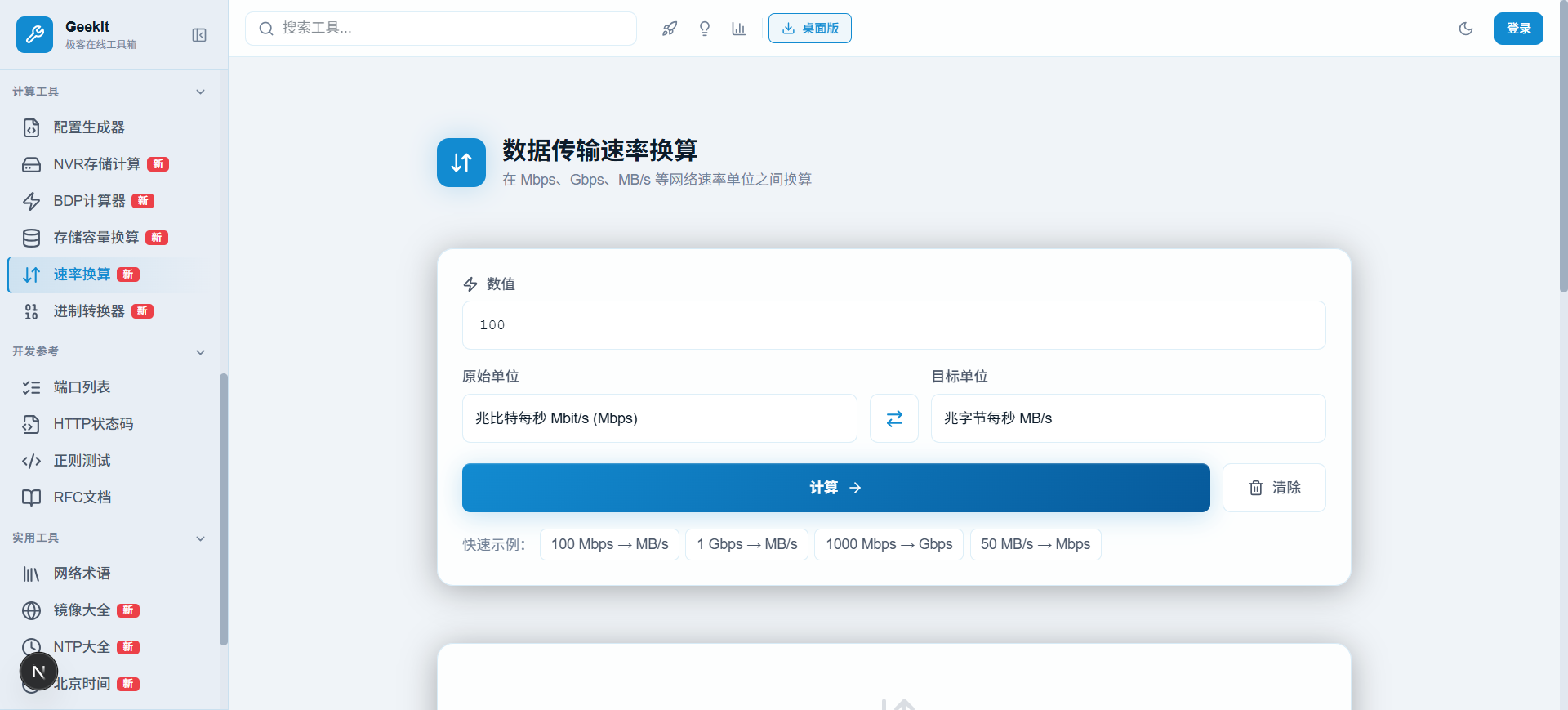Open the 原始单位 Mbps dropdown
Screen dimensions: 1568x710
[659, 418]
